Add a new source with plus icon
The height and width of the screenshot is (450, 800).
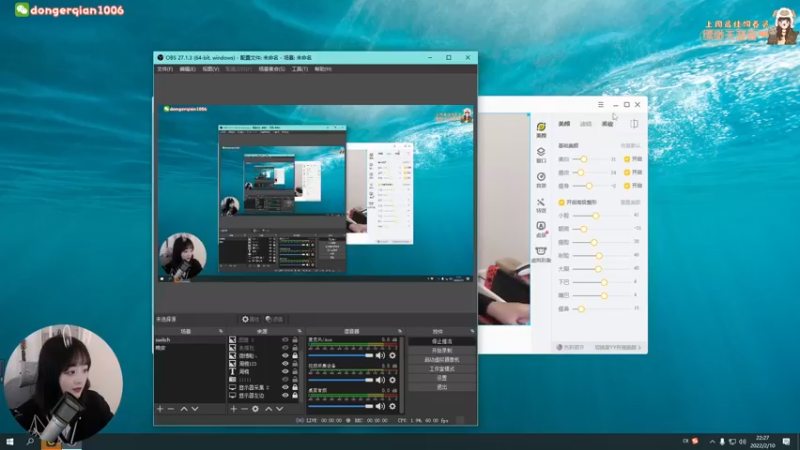(x=233, y=409)
